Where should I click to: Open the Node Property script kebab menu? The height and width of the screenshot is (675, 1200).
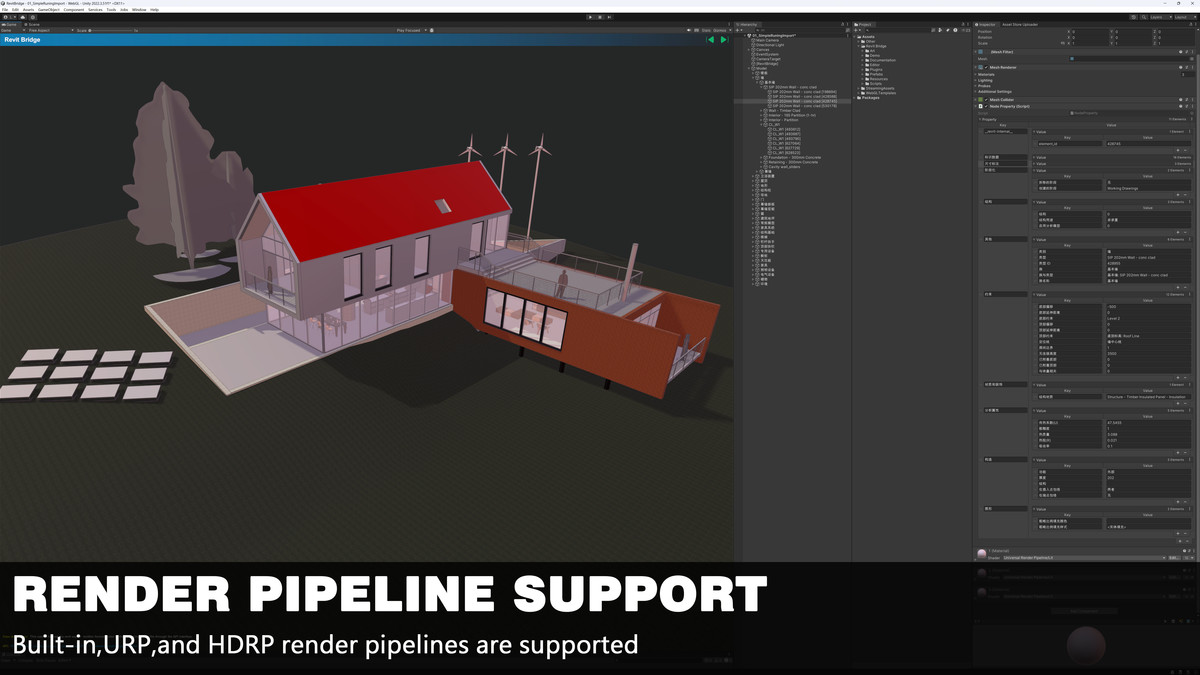tap(1192, 106)
